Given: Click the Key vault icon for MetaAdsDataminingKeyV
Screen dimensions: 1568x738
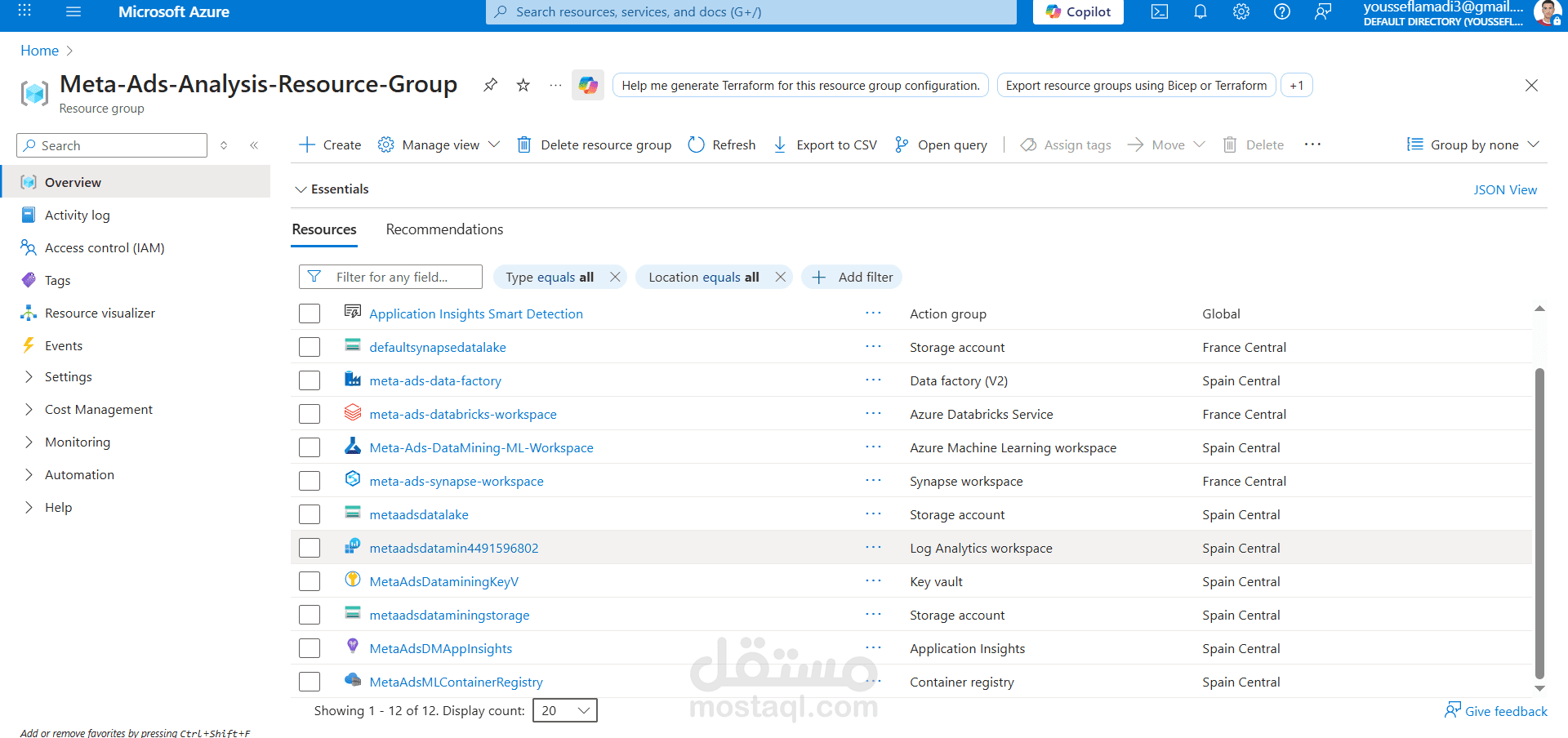Looking at the screenshot, I should click(353, 580).
